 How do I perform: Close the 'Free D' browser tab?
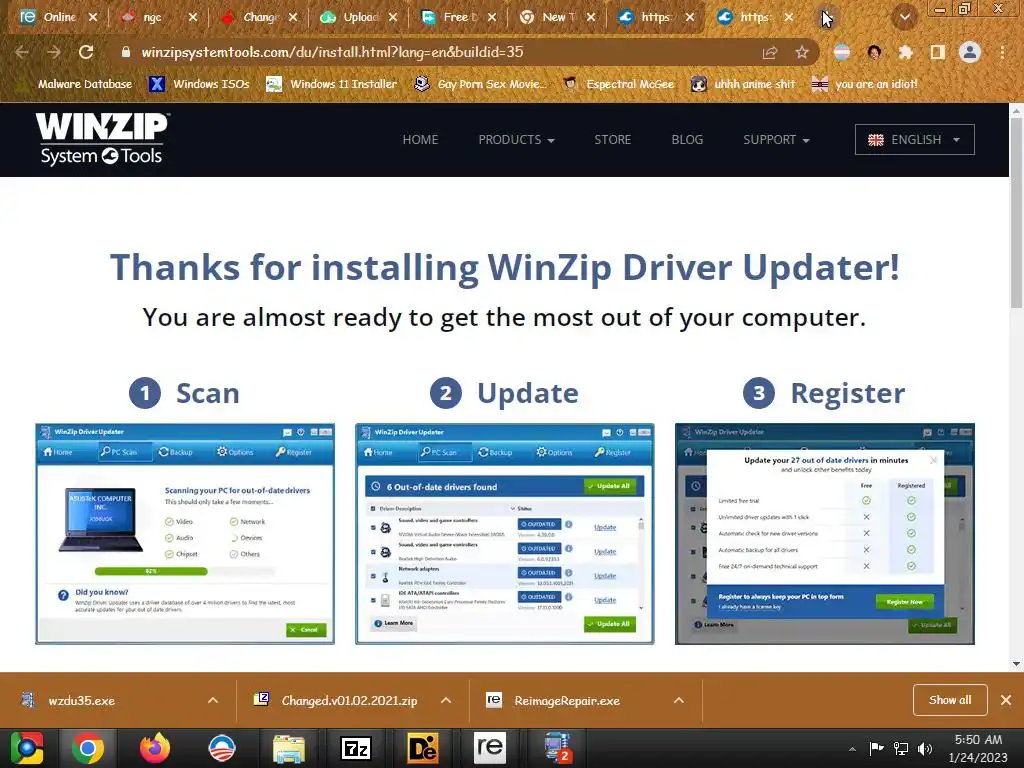click(x=492, y=18)
